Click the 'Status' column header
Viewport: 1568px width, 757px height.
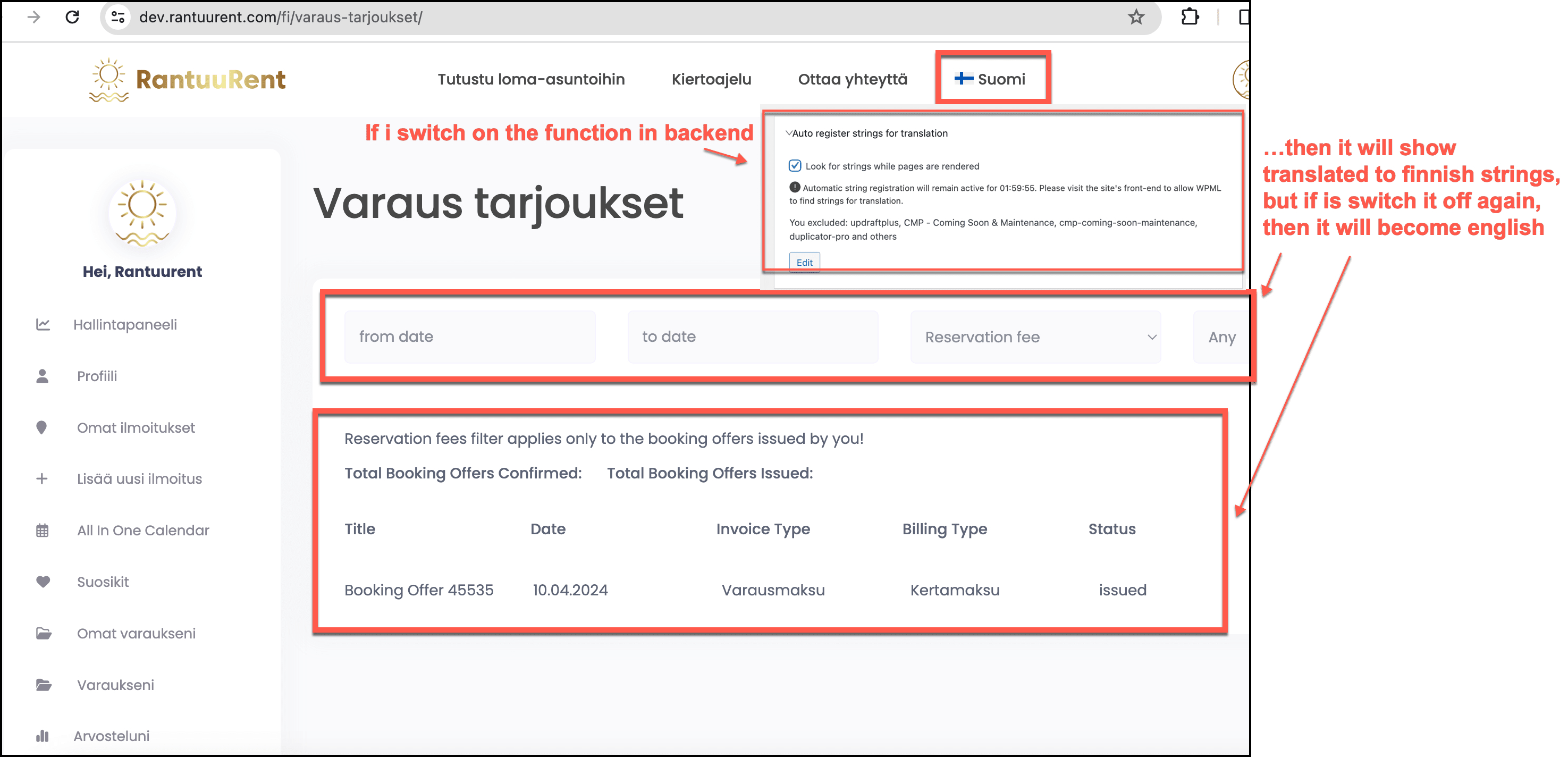[x=1111, y=529]
